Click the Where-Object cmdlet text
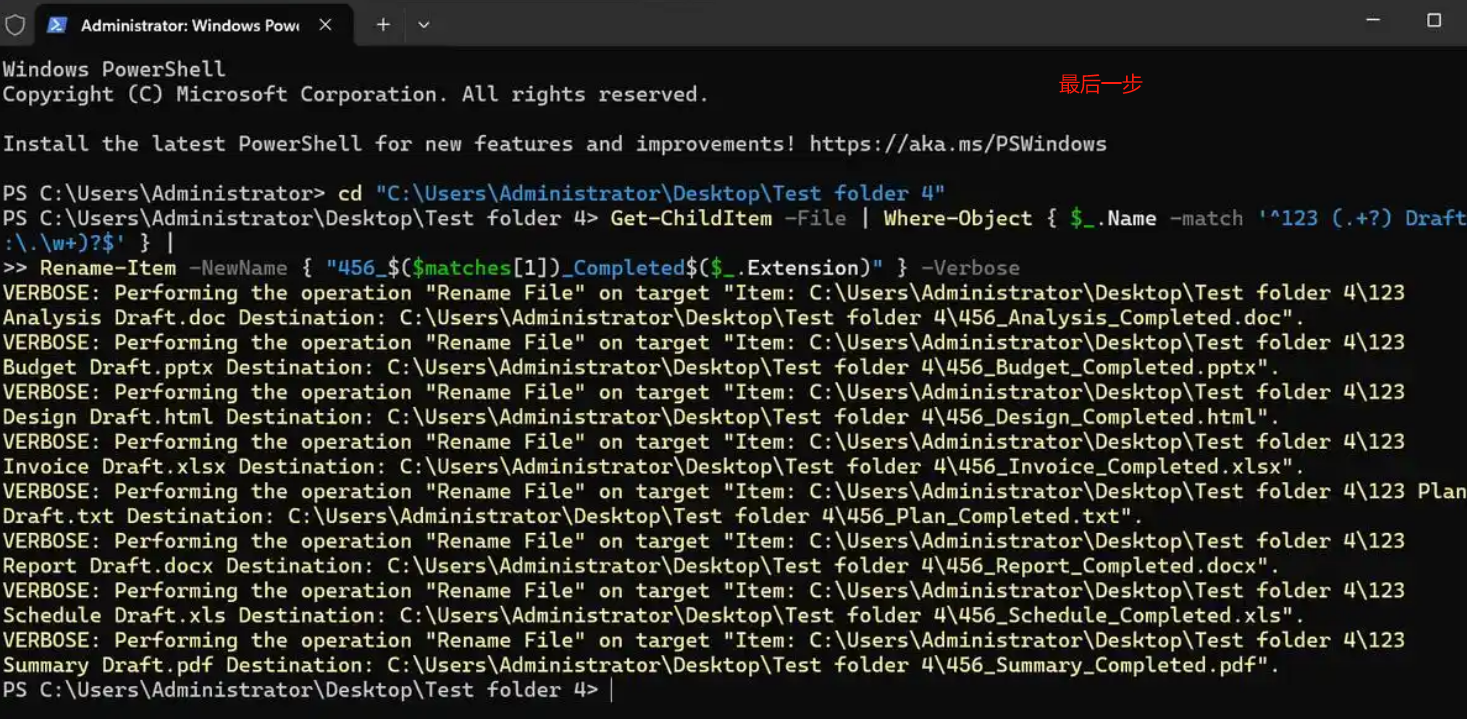The image size is (1467, 719). pyautogui.click(x=957, y=218)
